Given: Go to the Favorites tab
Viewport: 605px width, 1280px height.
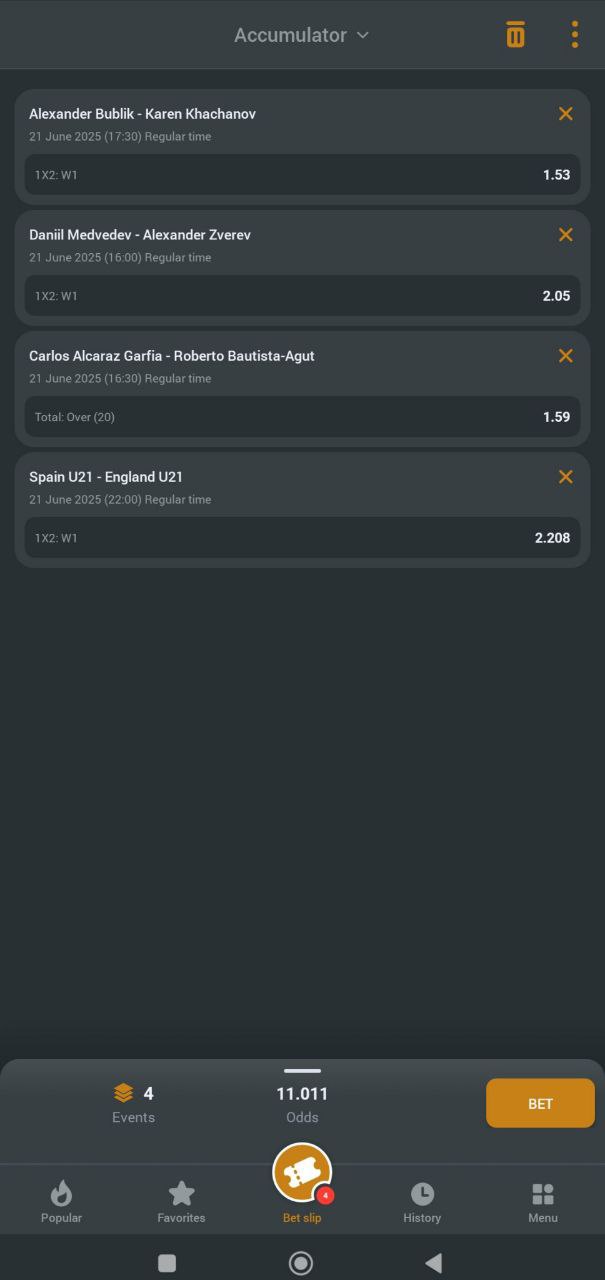Looking at the screenshot, I should (181, 1201).
